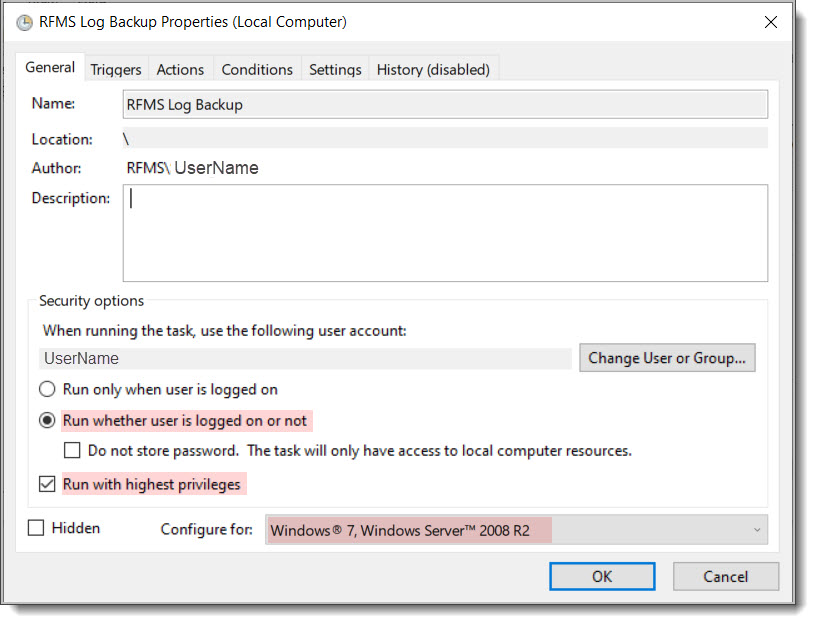Open the Conditions tab

[256, 69]
